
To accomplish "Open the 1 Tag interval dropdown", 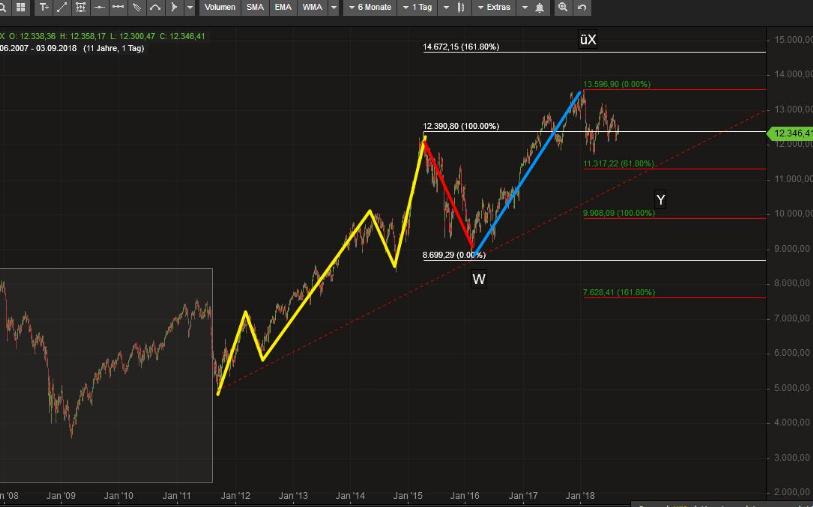I will tap(417, 7).
